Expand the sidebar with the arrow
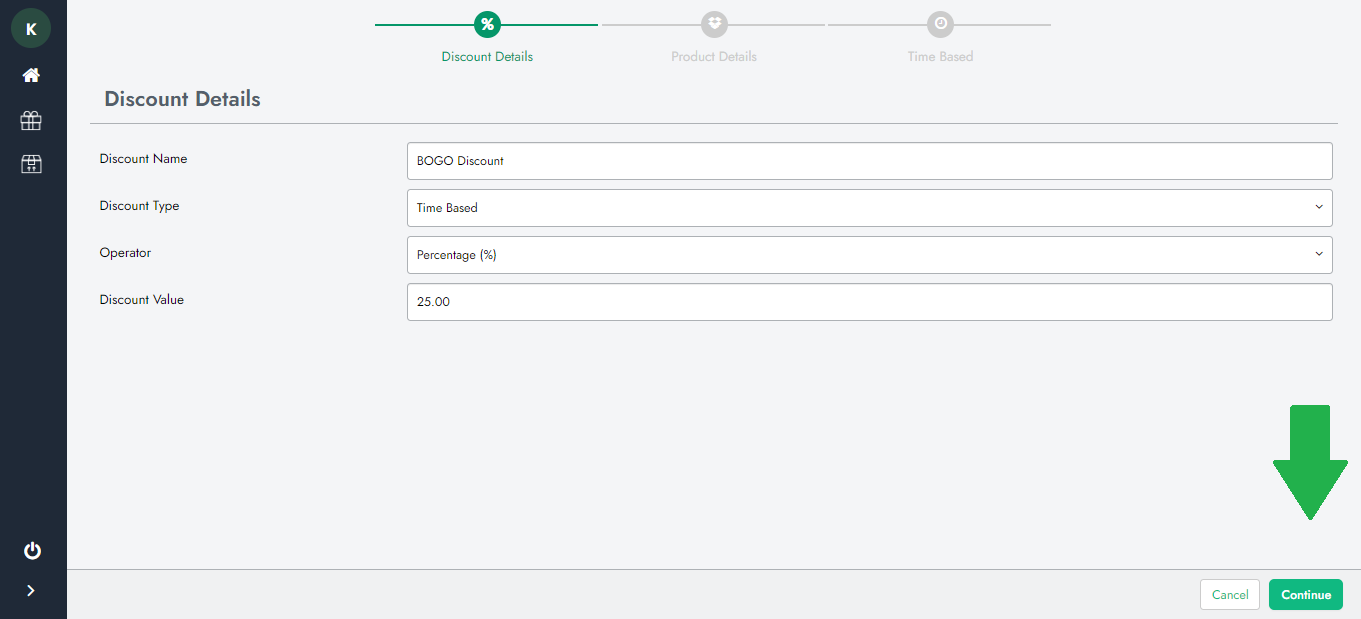 point(31,590)
